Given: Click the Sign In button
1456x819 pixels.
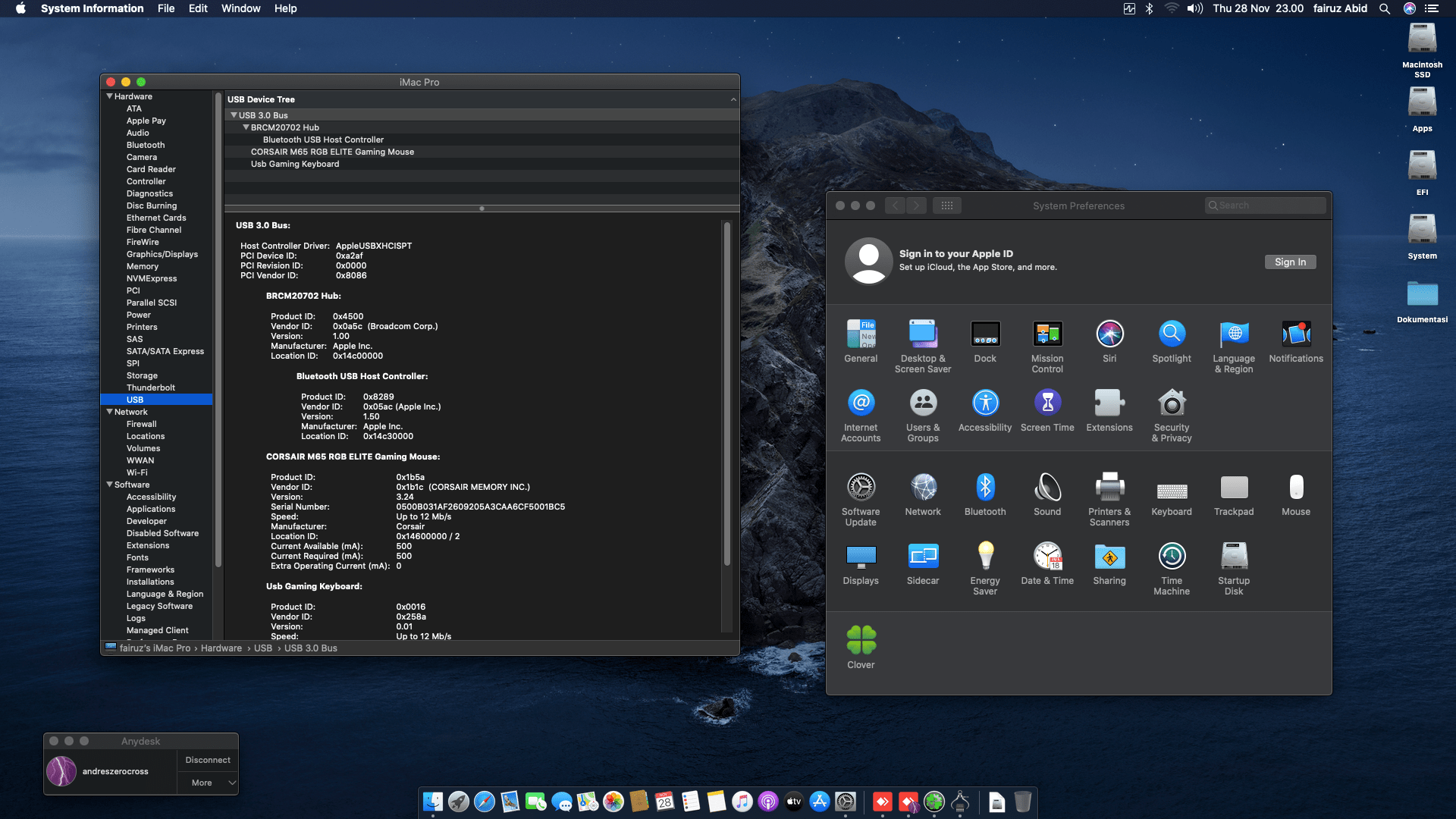Looking at the screenshot, I should [1290, 262].
